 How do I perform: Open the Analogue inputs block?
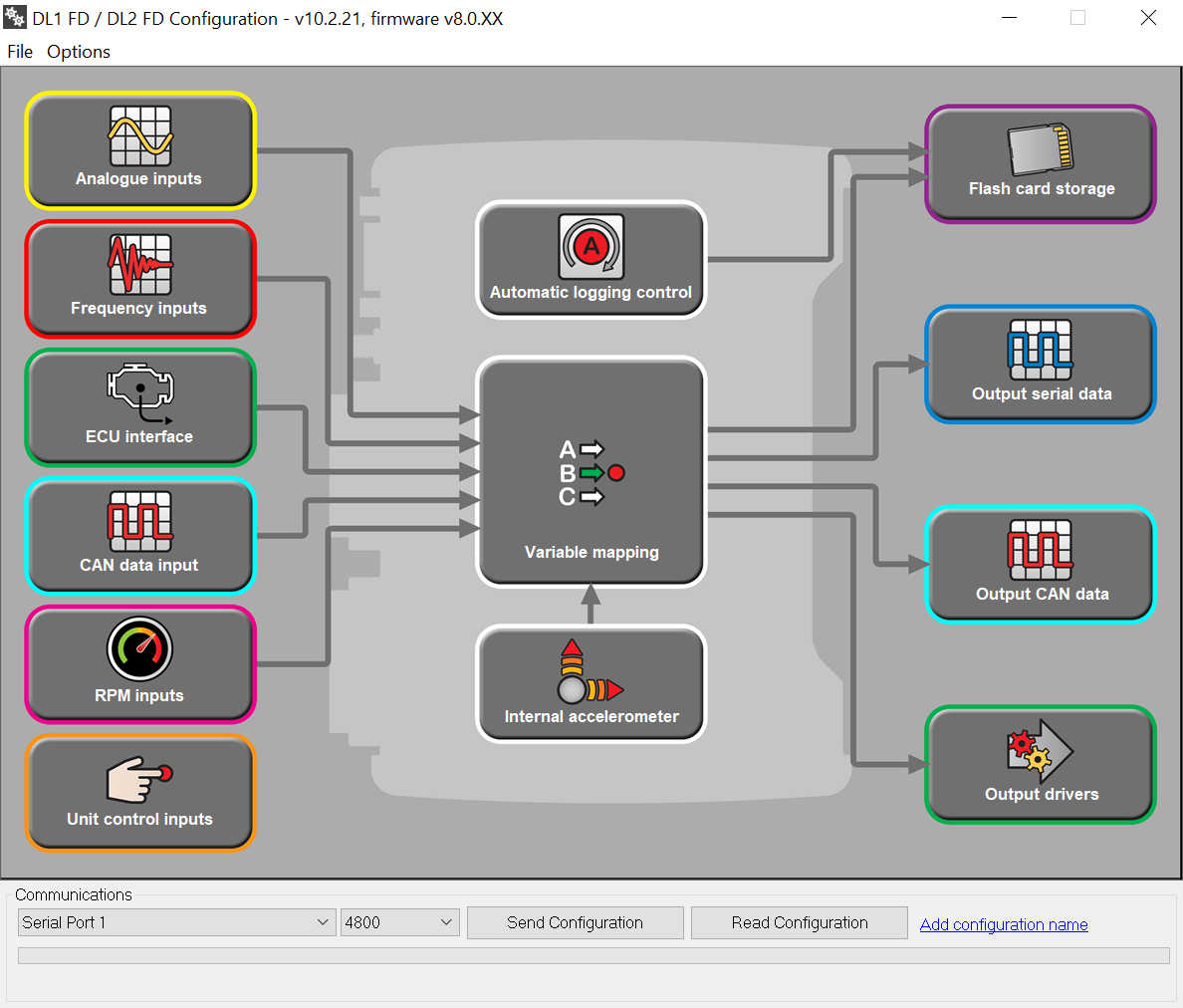point(139,150)
